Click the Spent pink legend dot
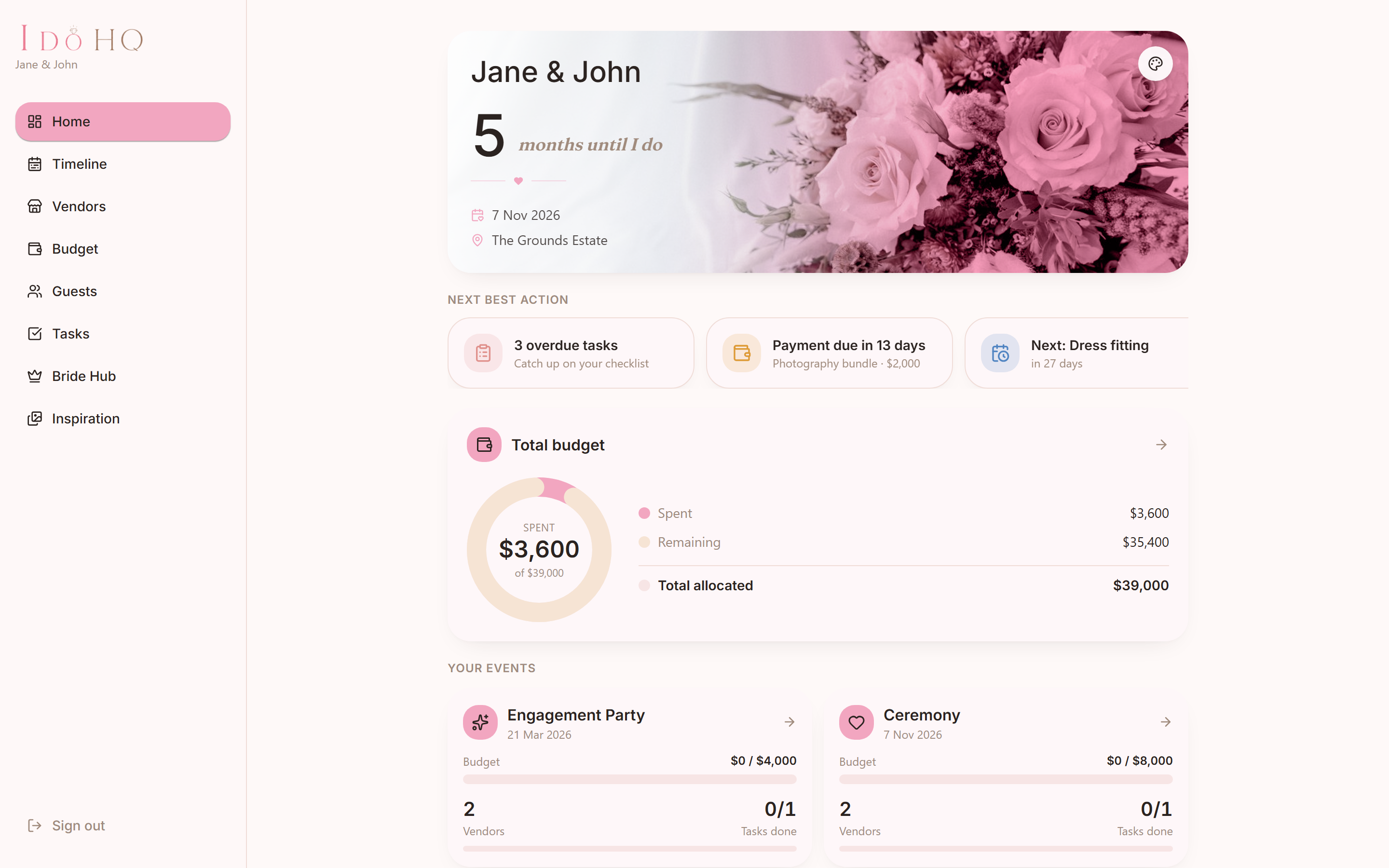The image size is (1389, 868). pos(644,513)
